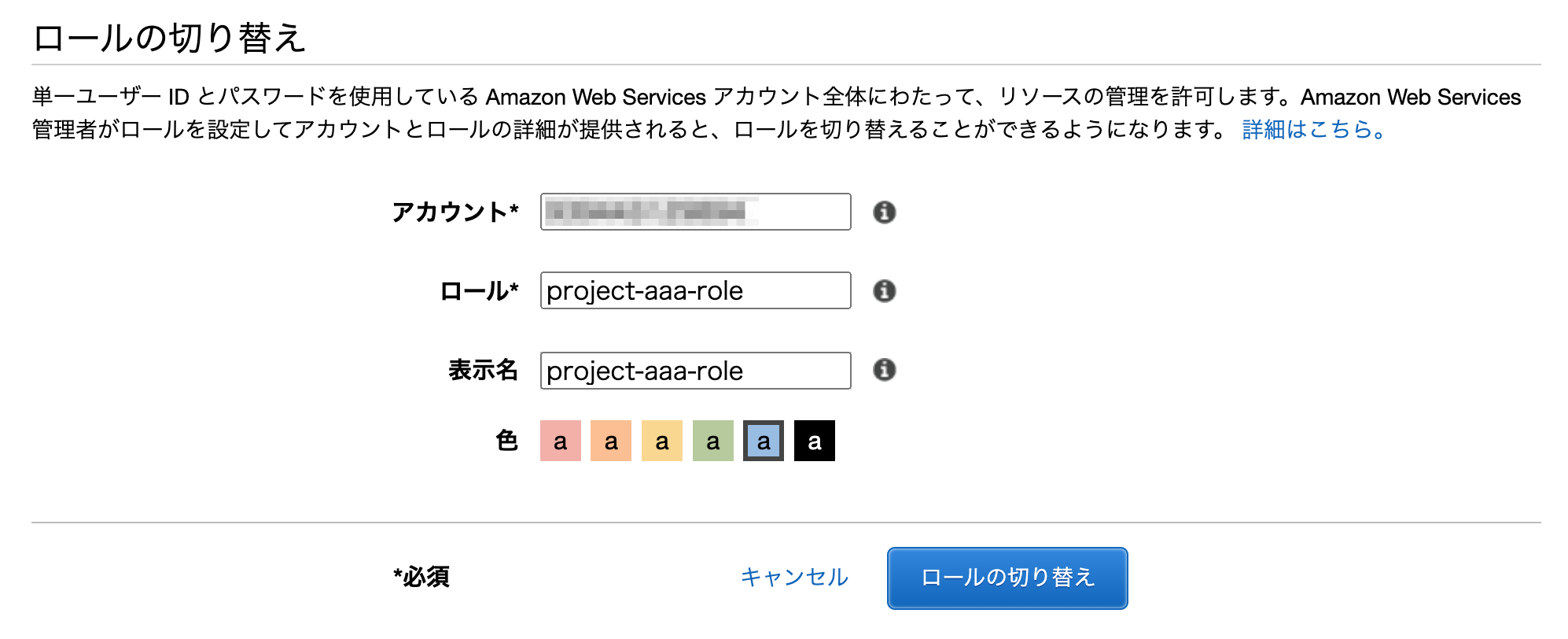Click the info icon beside 表示名 field
The height and width of the screenshot is (639, 1568).
[885, 370]
